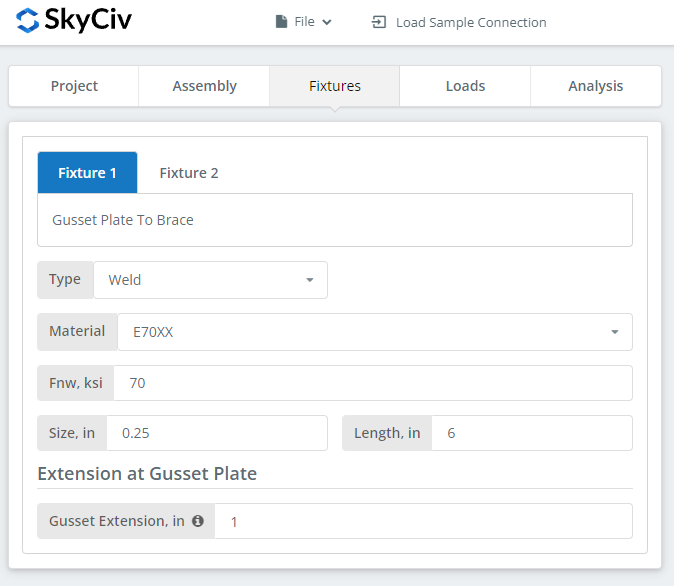
Task: Open the Material E70XX dropdown
Action: pyautogui.click(x=375, y=332)
